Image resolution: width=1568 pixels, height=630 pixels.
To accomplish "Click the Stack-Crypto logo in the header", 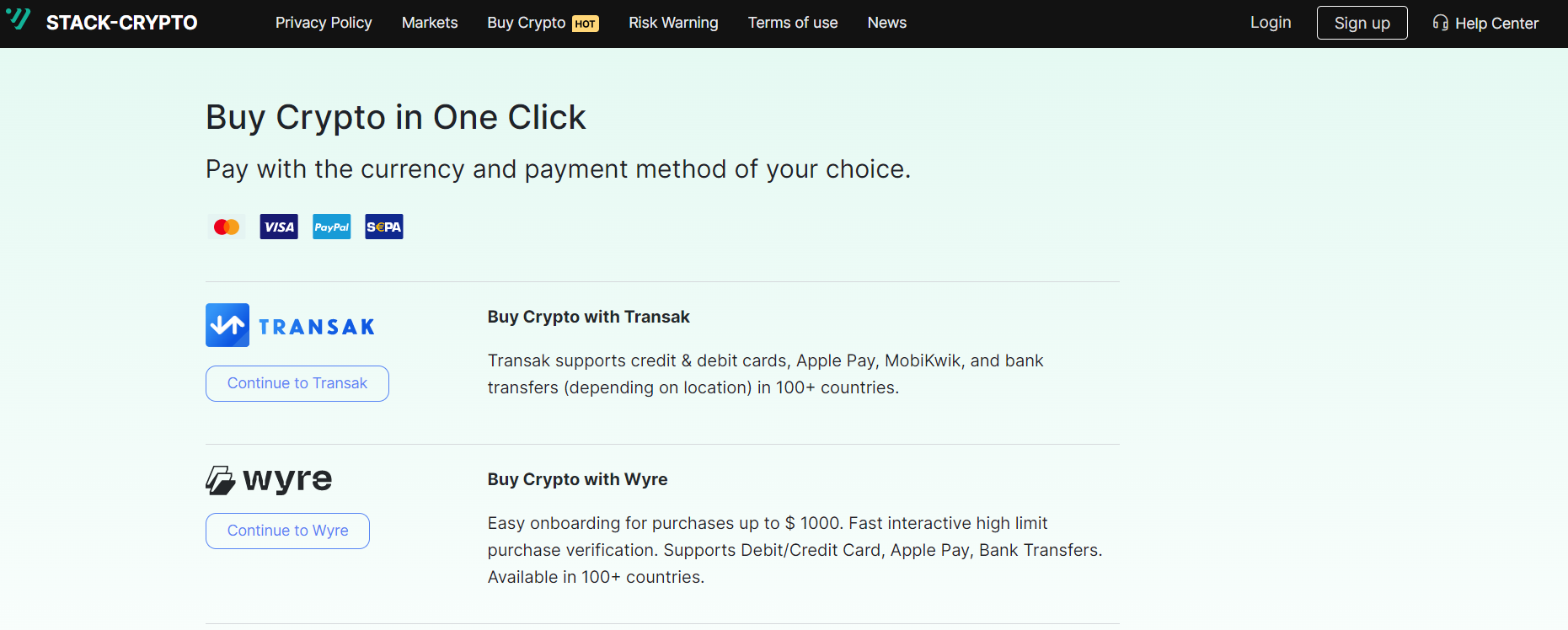I will click(103, 23).
